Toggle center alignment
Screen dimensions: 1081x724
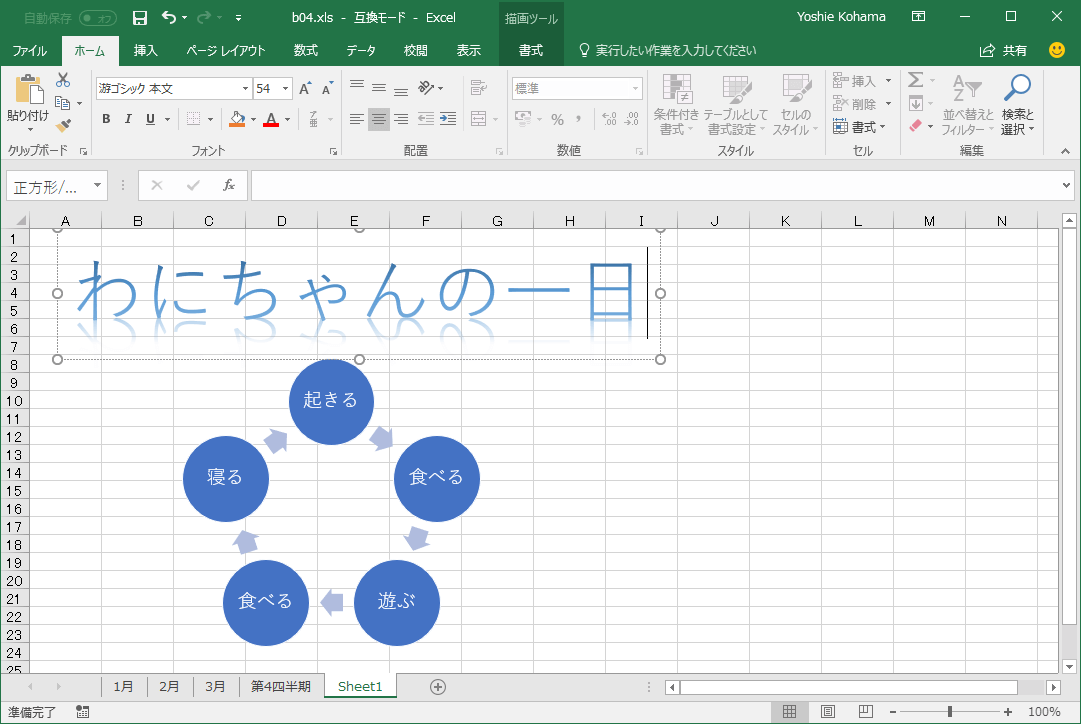(378, 119)
